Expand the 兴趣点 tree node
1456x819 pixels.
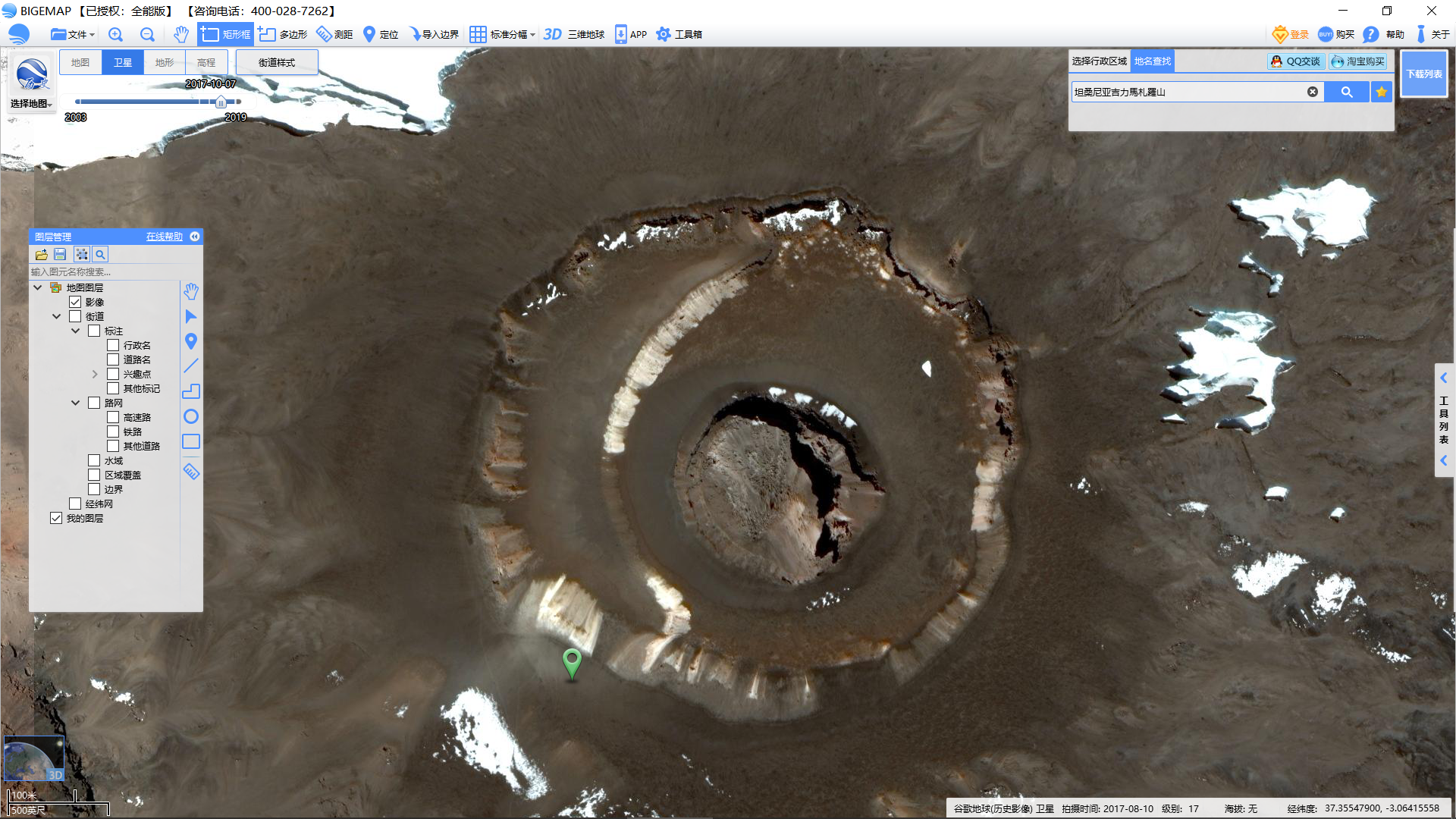(x=95, y=374)
